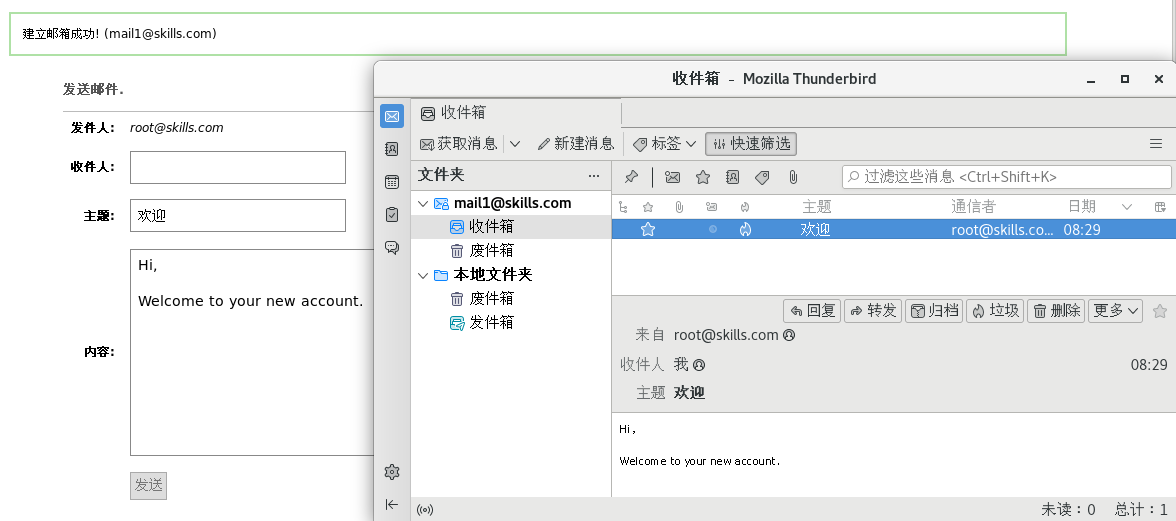Image resolution: width=1176 pixels, height=521 pixels.
Task: Sort messages by 日期 column
Action: 1082,207
